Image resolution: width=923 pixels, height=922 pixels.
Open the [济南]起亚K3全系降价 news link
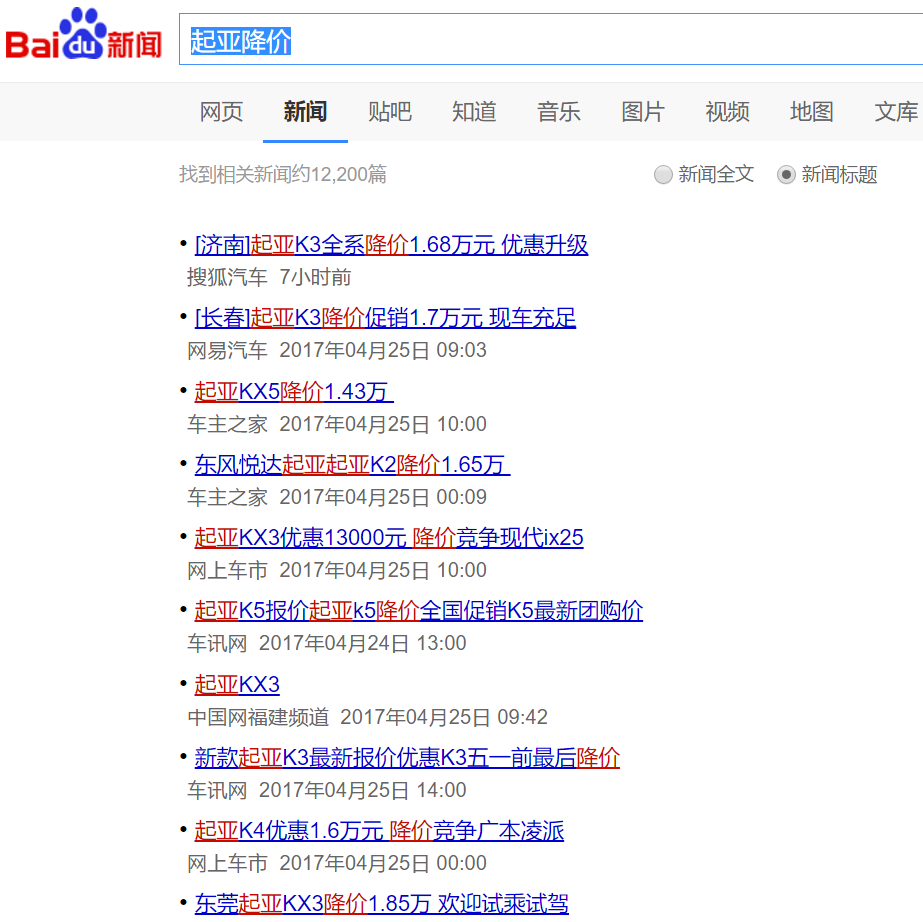click(391, 245)
